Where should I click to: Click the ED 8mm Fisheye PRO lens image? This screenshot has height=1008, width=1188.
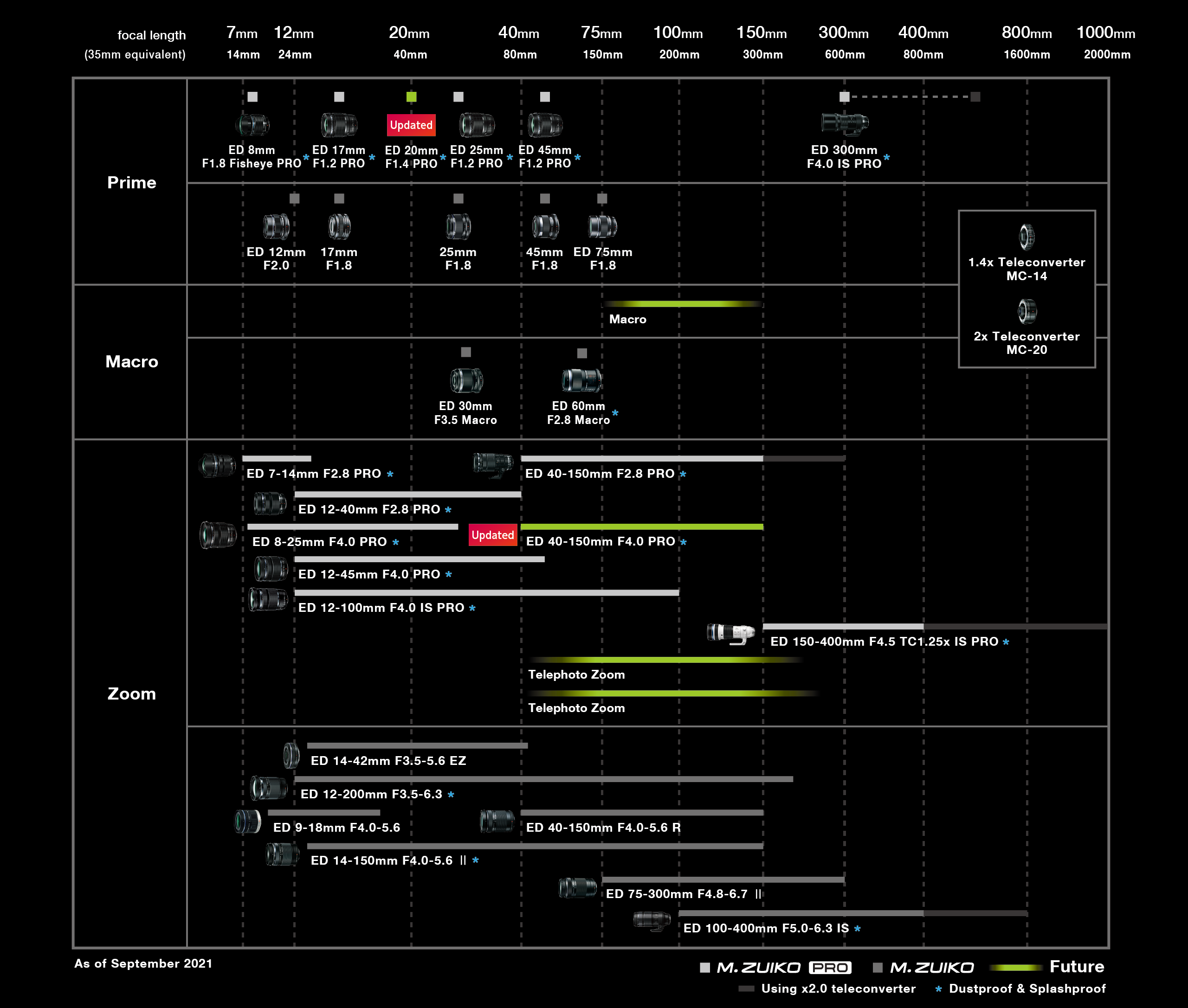pos(252,125)
